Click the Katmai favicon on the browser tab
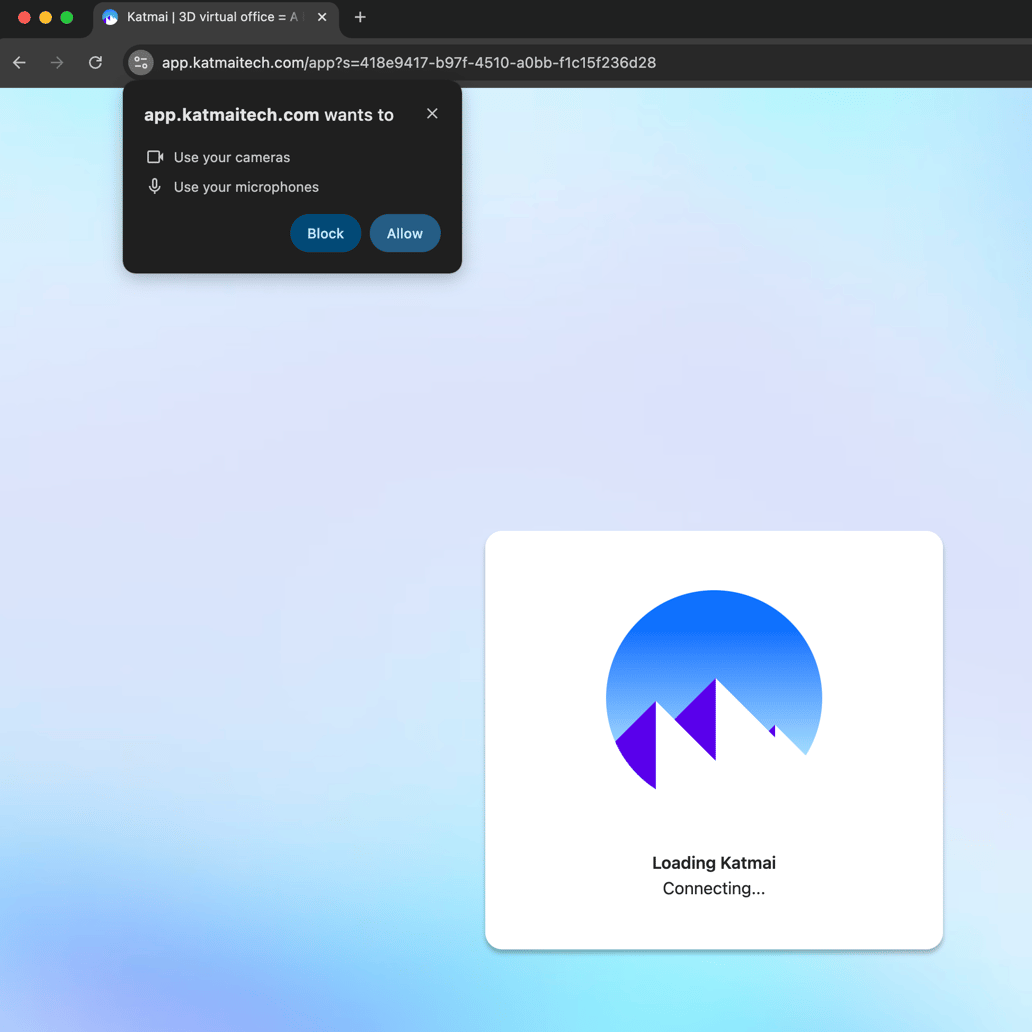 point(110,17)
